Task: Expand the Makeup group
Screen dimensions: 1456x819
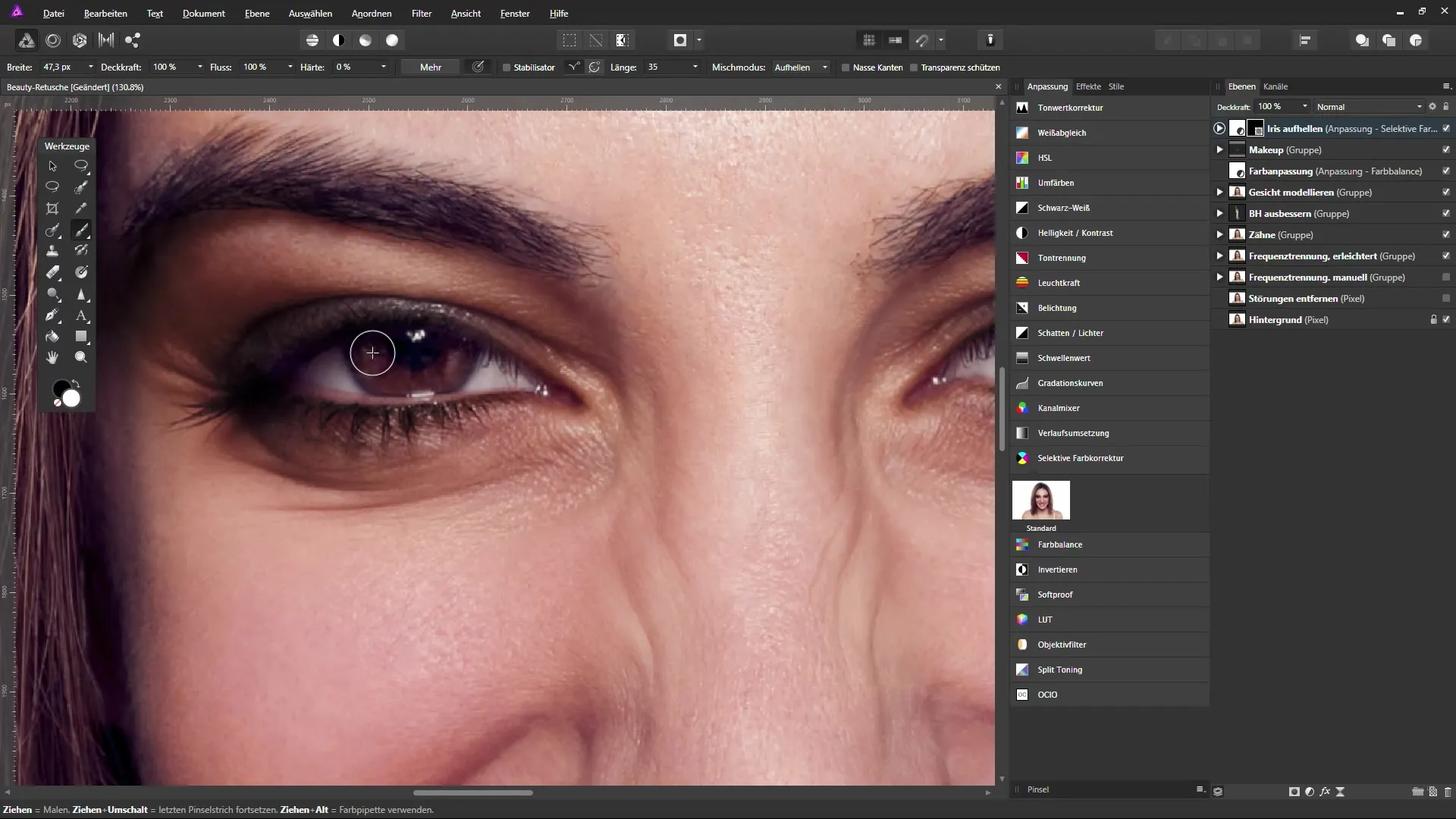Action: tap(1219, 150)
